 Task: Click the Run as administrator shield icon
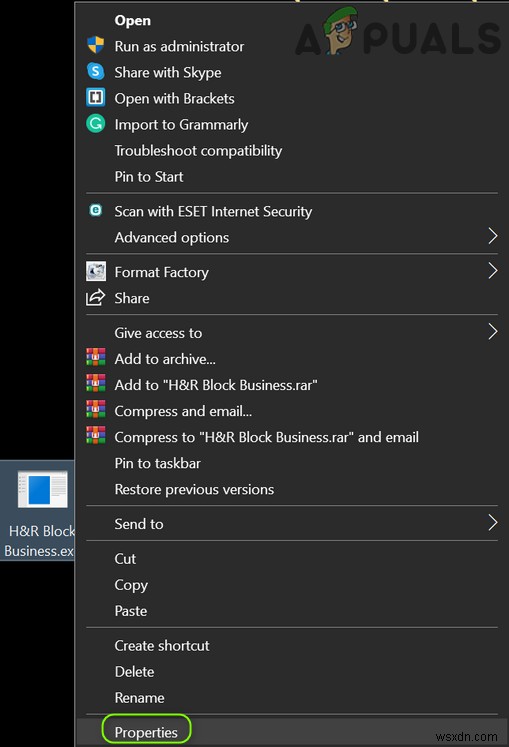point(95,45)
